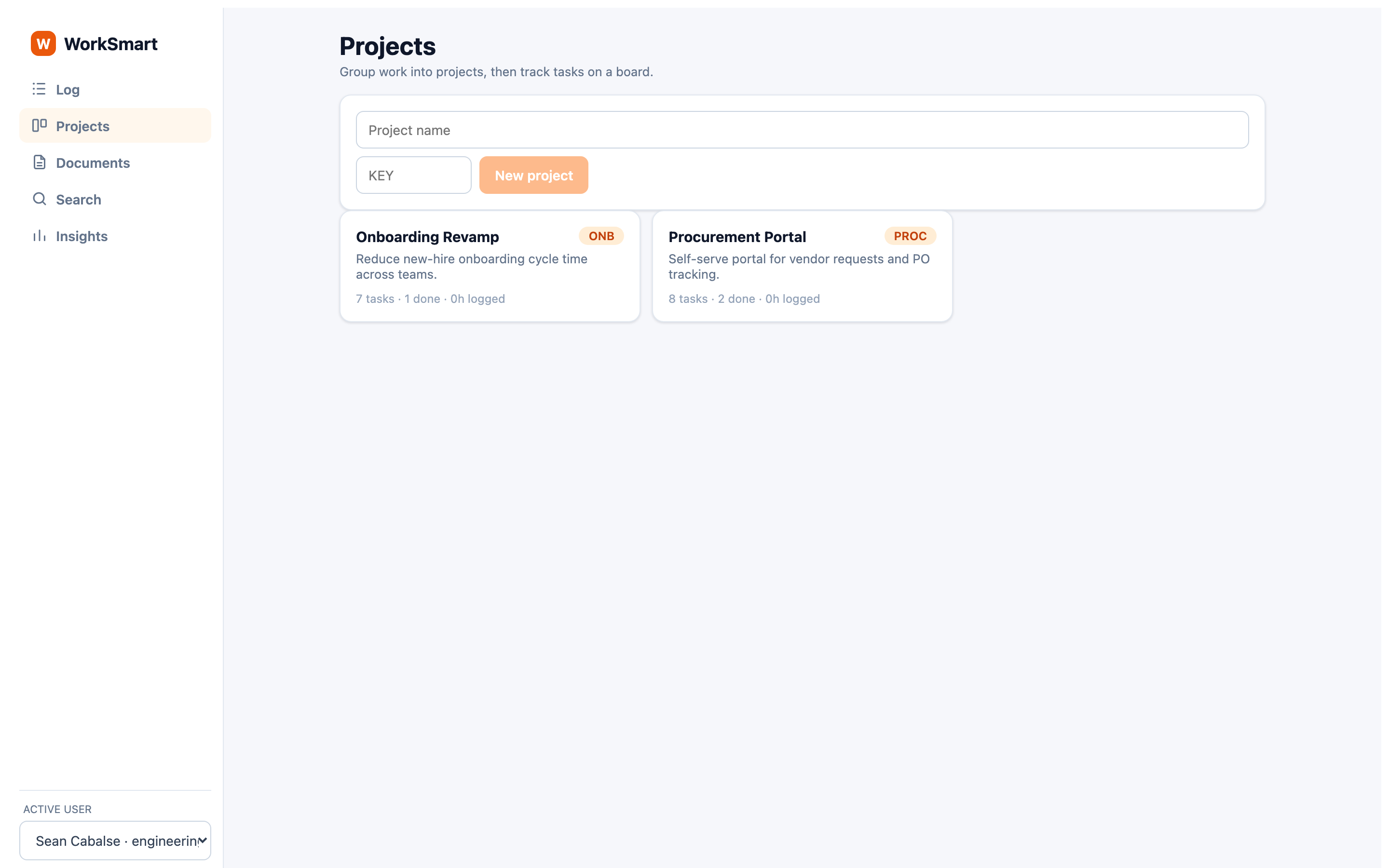Click the PROC project key badge

tap(910, 236)
